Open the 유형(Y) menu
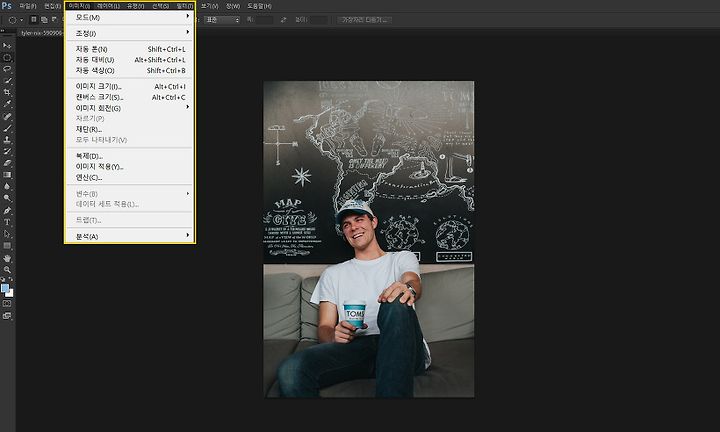The height and width of the screenshot is (432, 720). point(135,6)
